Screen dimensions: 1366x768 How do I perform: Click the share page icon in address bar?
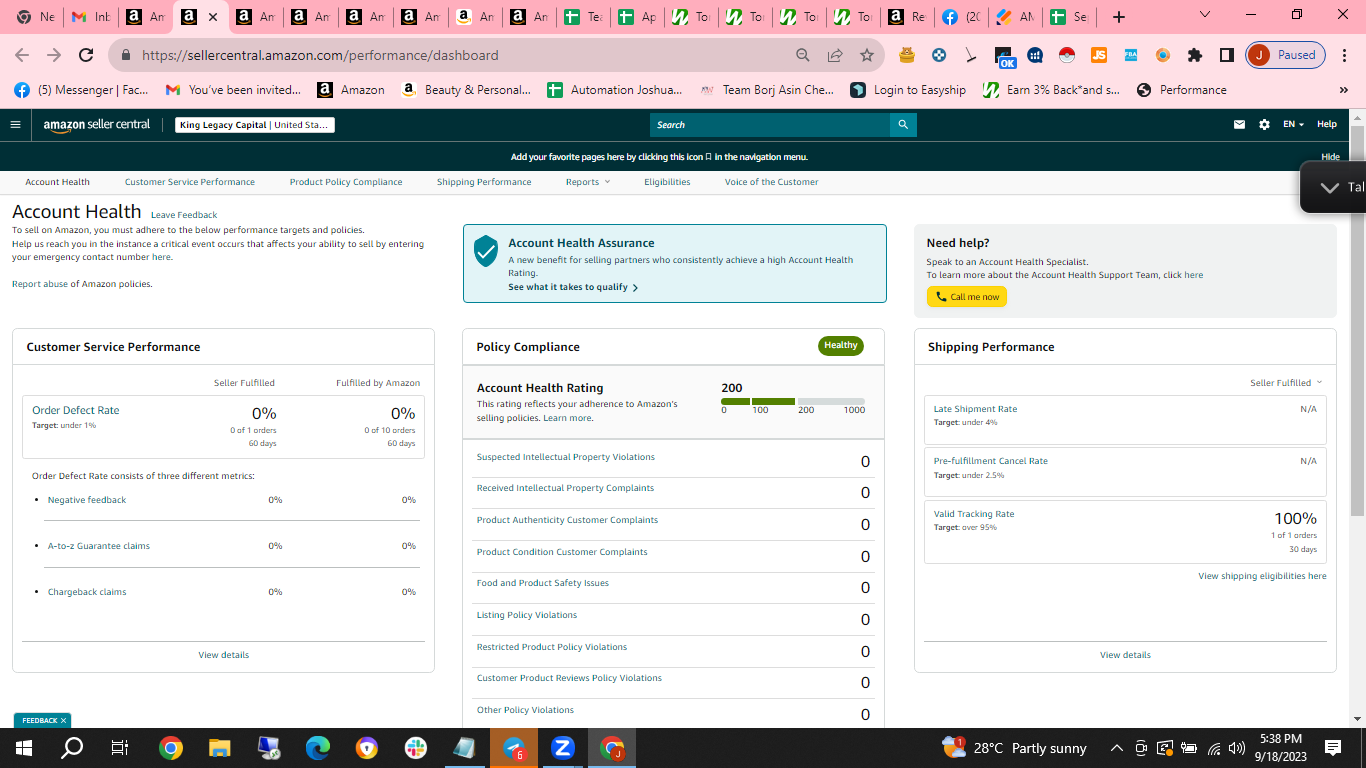[x=835, y=55]
